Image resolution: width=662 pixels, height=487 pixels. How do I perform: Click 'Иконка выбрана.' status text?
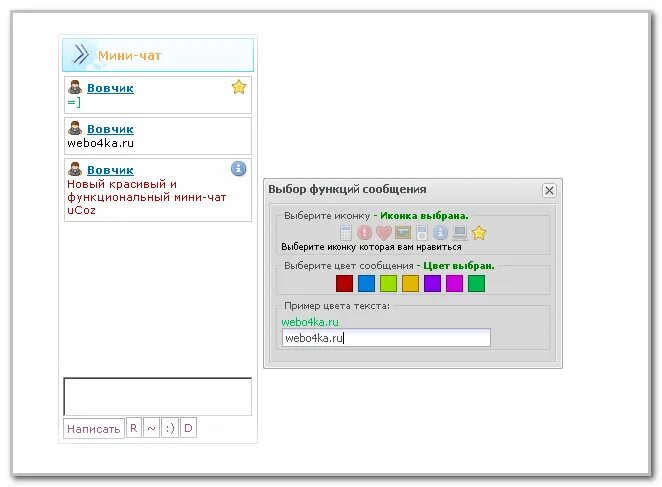click(x=424, y=215)
